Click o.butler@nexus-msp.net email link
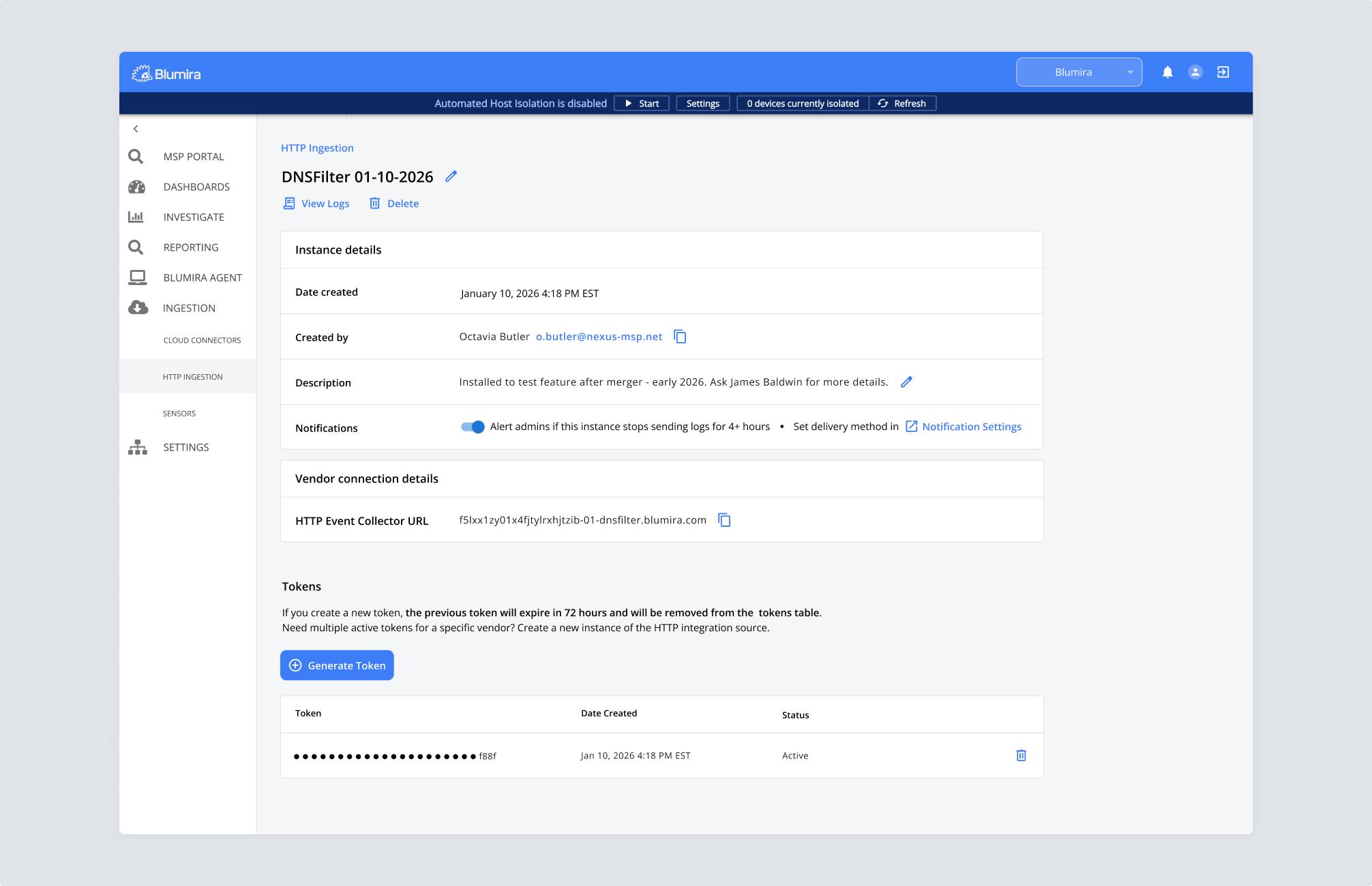This screenshot has height=886, width=1372. (599, 337)
